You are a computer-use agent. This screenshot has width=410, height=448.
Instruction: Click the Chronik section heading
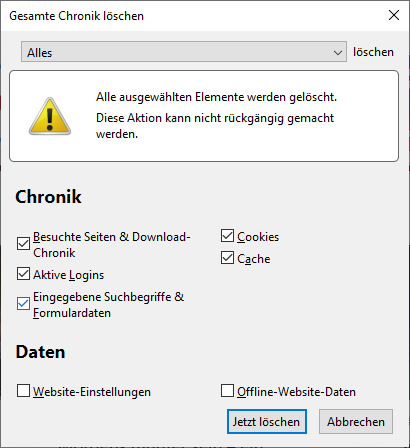point(48,197)
